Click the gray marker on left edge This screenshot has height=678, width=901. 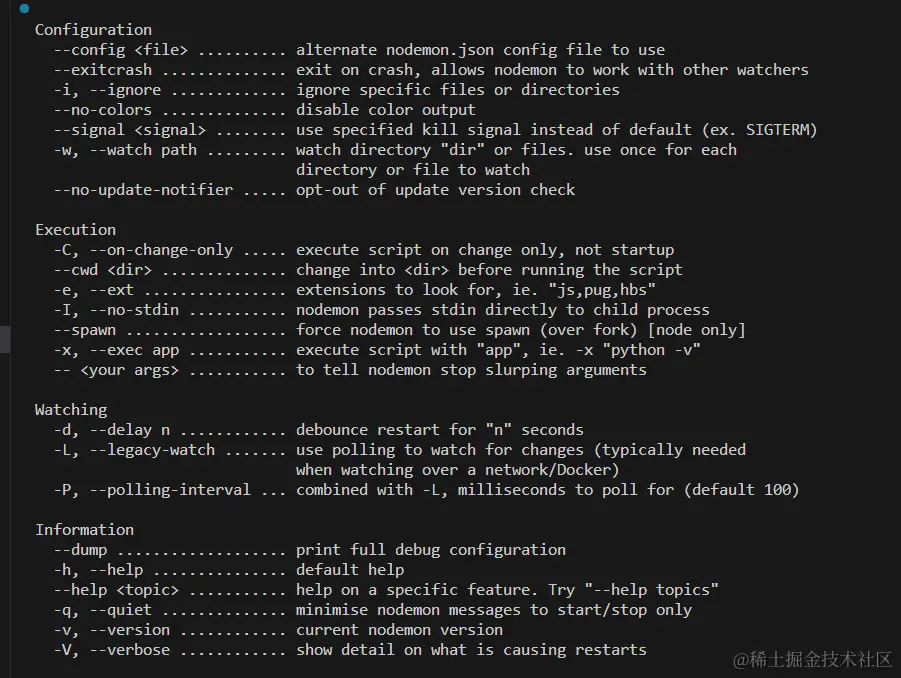click(x=4, y=339)
